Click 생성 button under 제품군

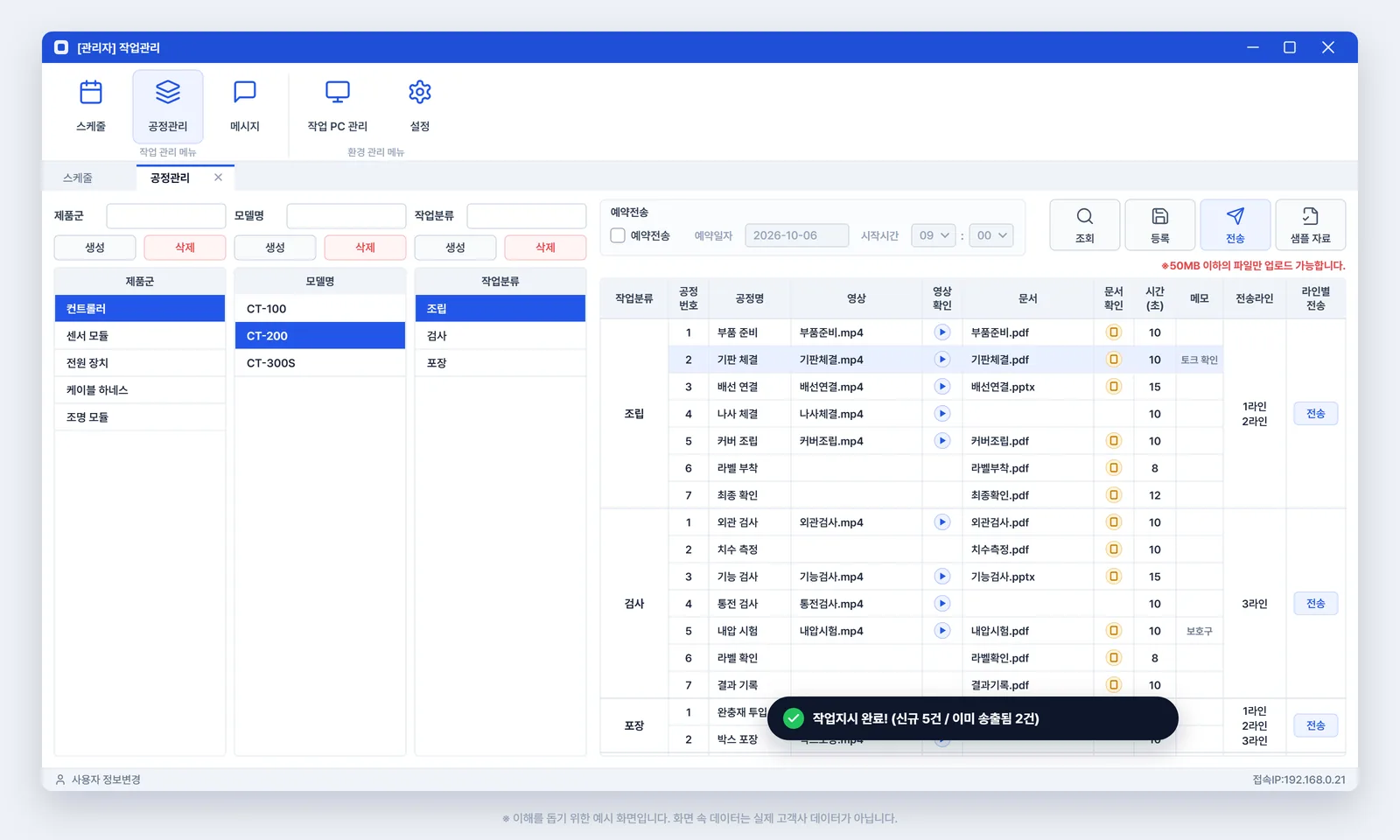[x=94, y=248]
